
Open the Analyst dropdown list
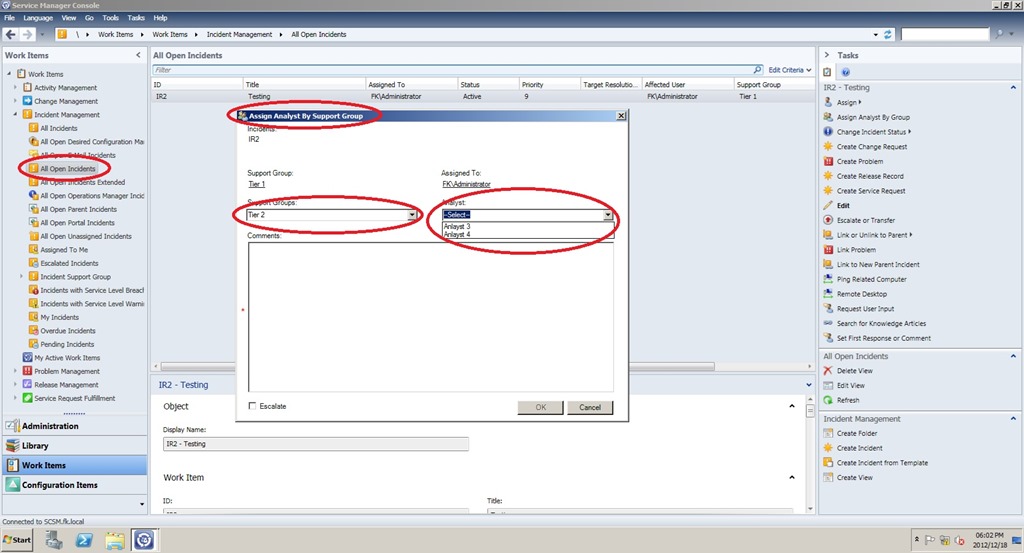(x=607, y=215)
